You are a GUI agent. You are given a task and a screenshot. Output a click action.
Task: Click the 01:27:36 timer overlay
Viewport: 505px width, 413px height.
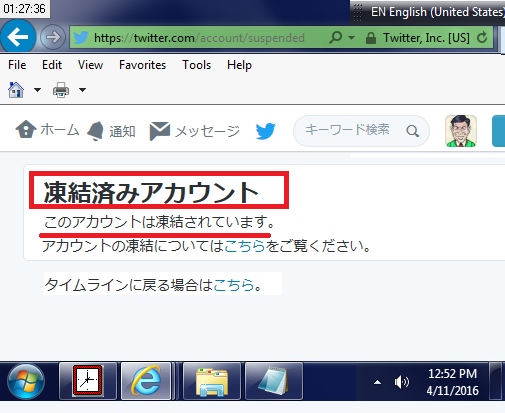click(25, 8)
